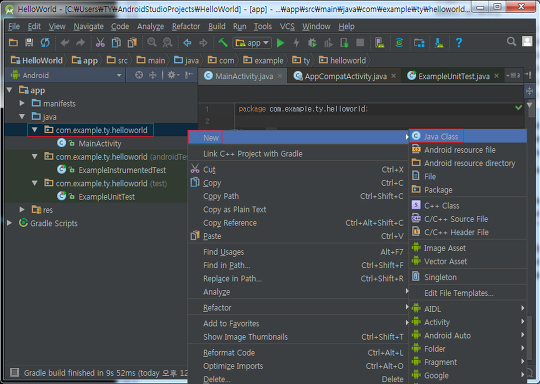The width and height of the screenshot is (540, 384).
Task: Toggle tool window quick access icon in status bar
Action: [x=14, y=372]
